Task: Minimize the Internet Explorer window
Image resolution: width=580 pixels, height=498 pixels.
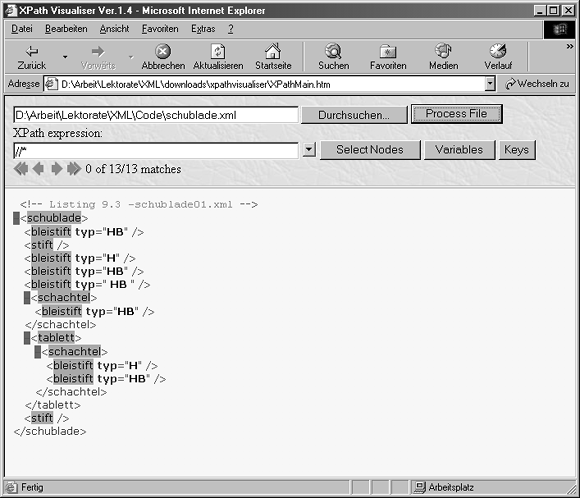Action: coord(540,10)
